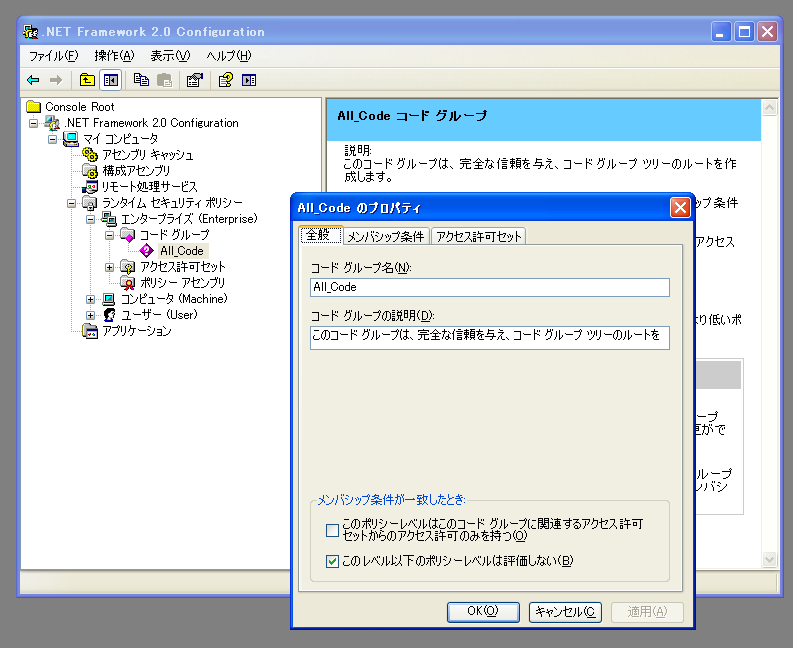Click the Paste toolbar icon

point(164,80)
